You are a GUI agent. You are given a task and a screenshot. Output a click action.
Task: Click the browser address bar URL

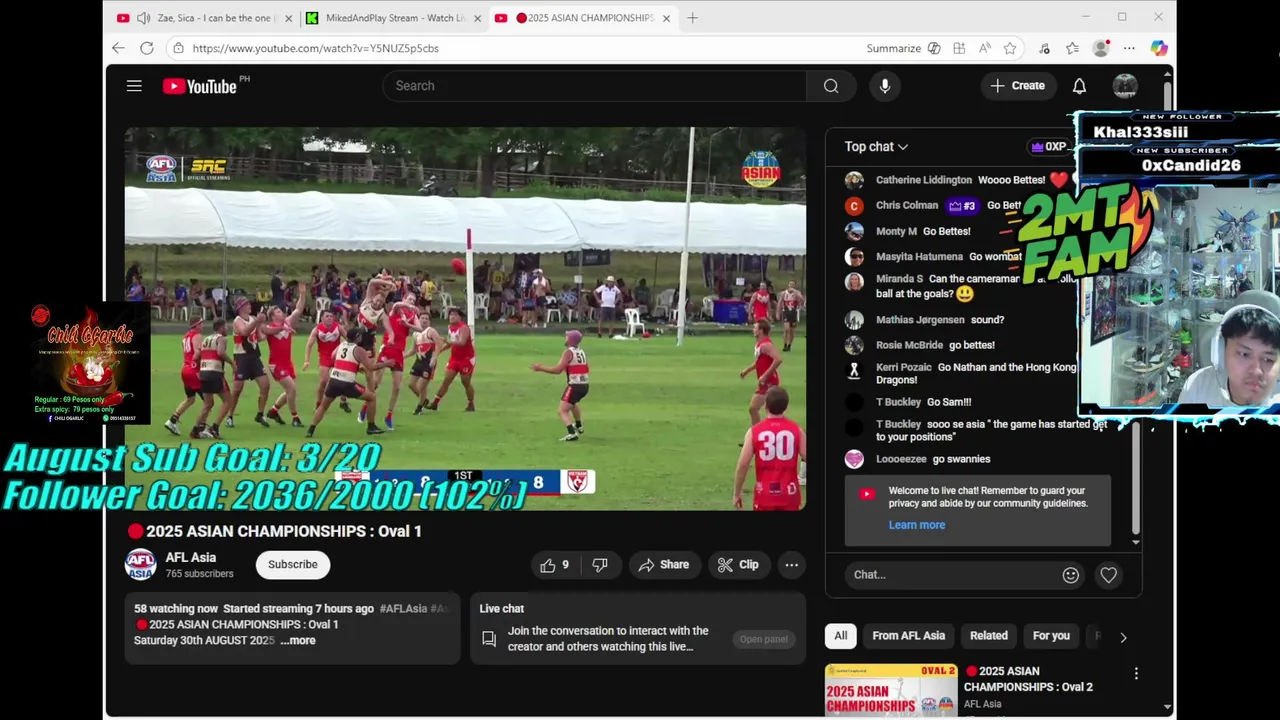coord(316,48)
